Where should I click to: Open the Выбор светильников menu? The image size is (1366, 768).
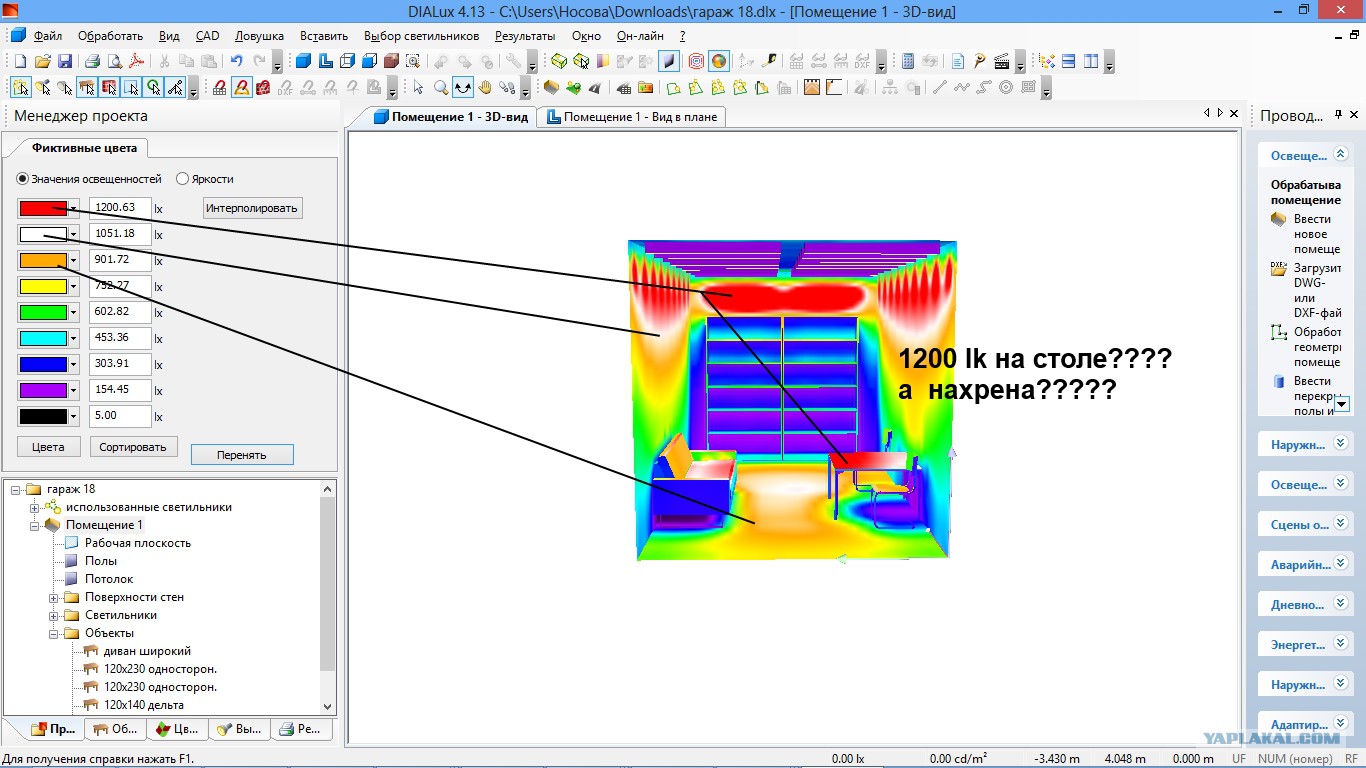coord(422,36)
